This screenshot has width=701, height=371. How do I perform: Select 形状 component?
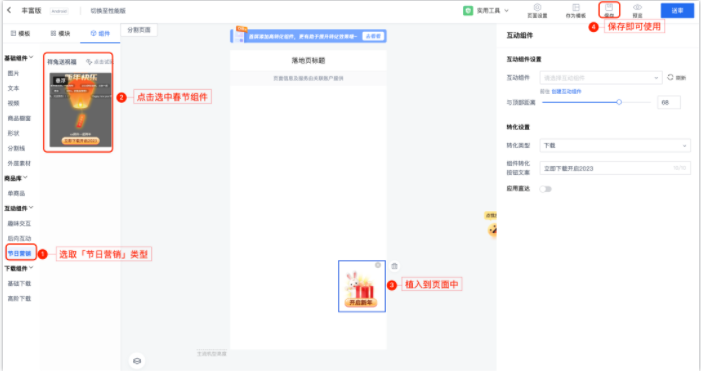13,133
